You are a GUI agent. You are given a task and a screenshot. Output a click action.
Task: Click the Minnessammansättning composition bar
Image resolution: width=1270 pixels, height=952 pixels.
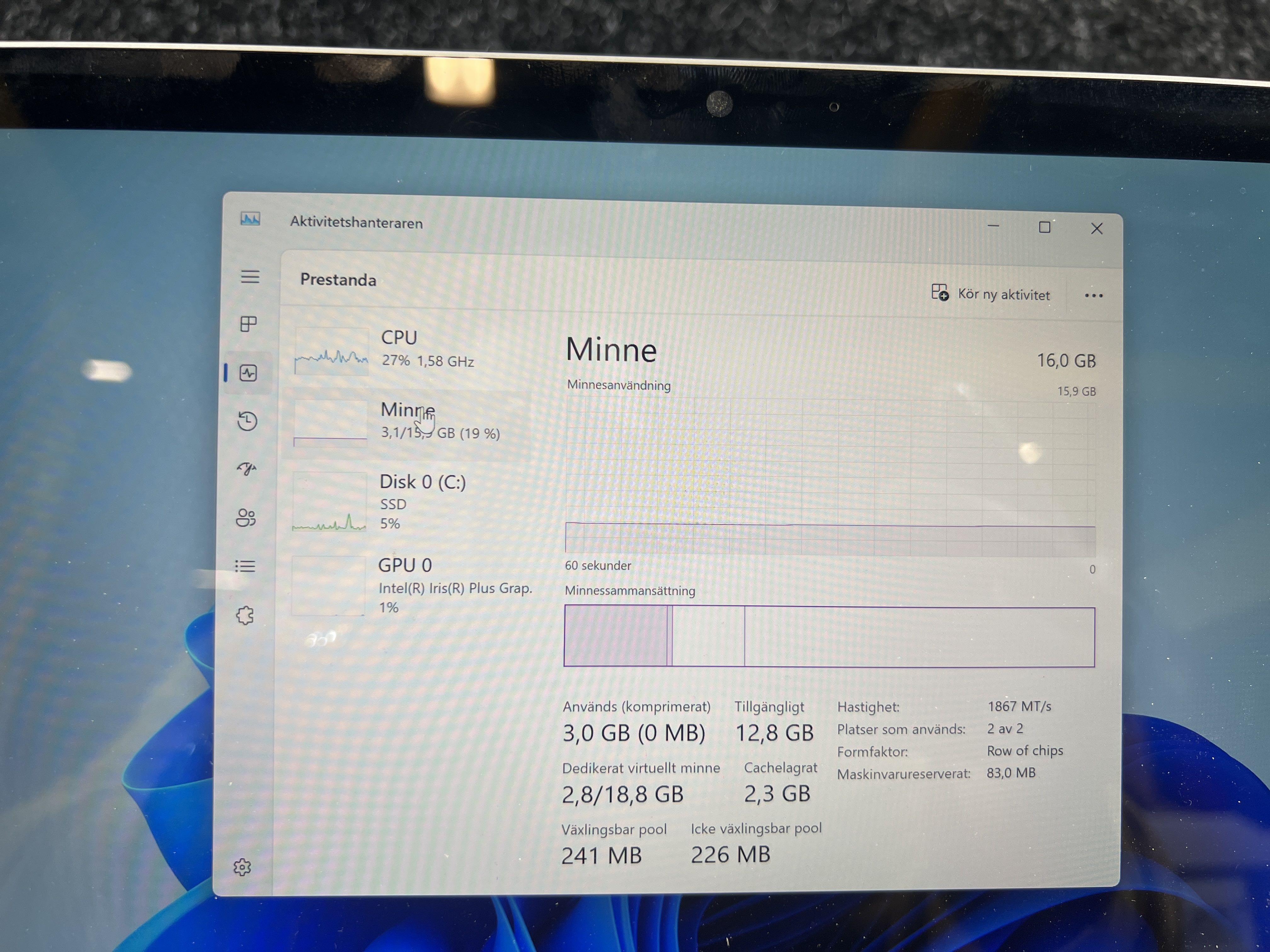tap(830, 636)
